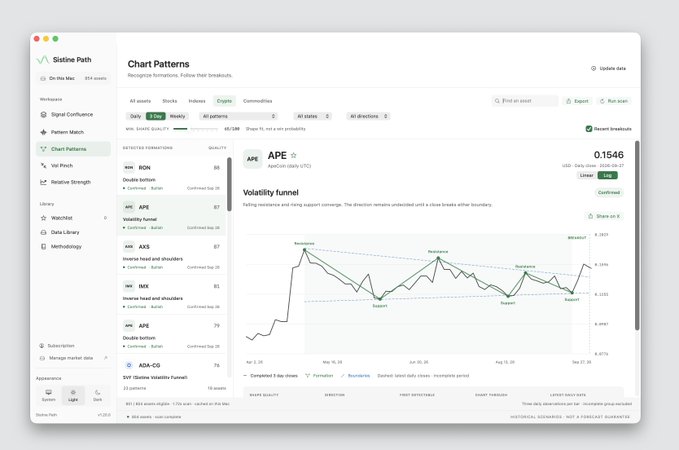Select Chart Patterns in sidebar

click(73, 149)
